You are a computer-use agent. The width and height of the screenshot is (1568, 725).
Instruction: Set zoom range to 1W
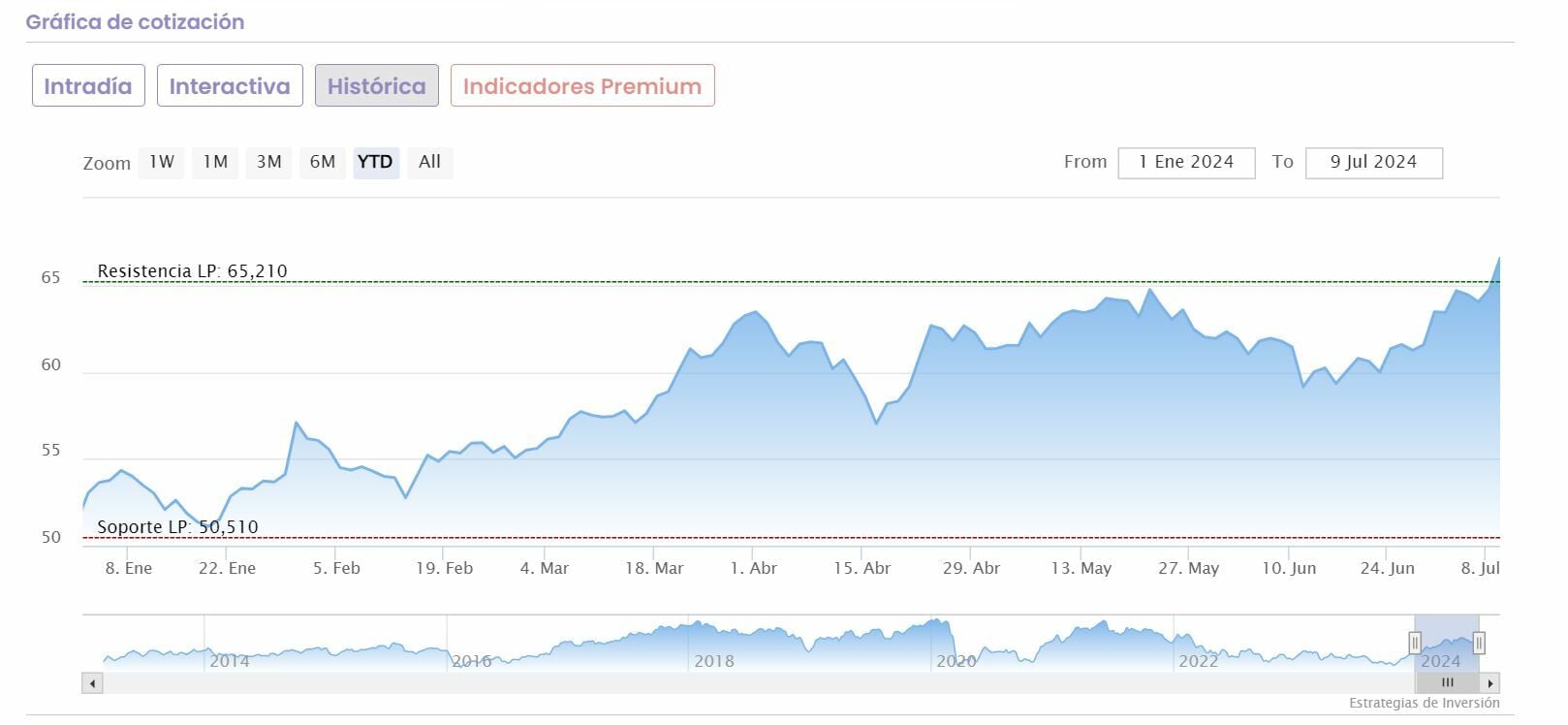tap(162, 162)
